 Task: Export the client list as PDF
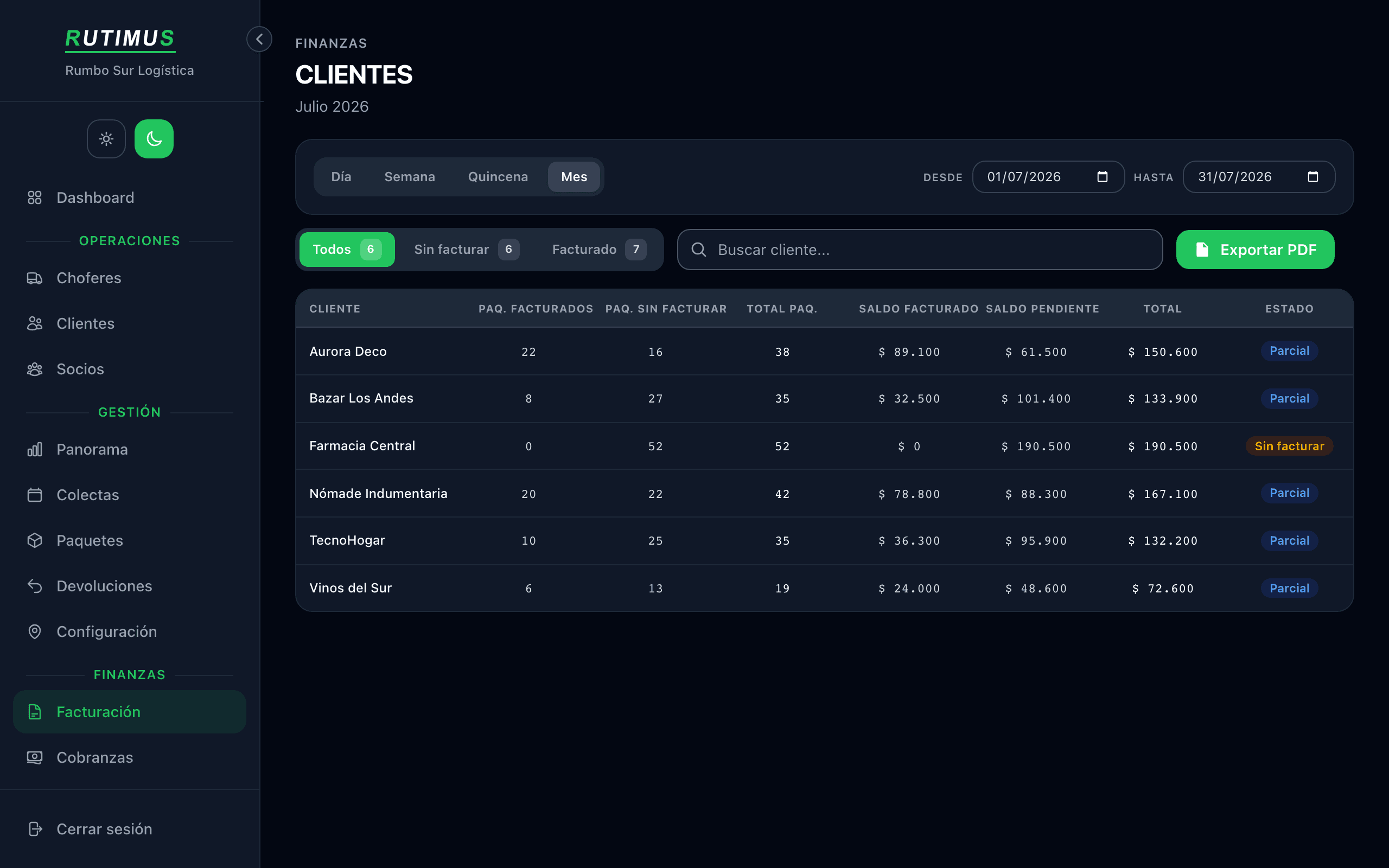[x=1254, y=250]
